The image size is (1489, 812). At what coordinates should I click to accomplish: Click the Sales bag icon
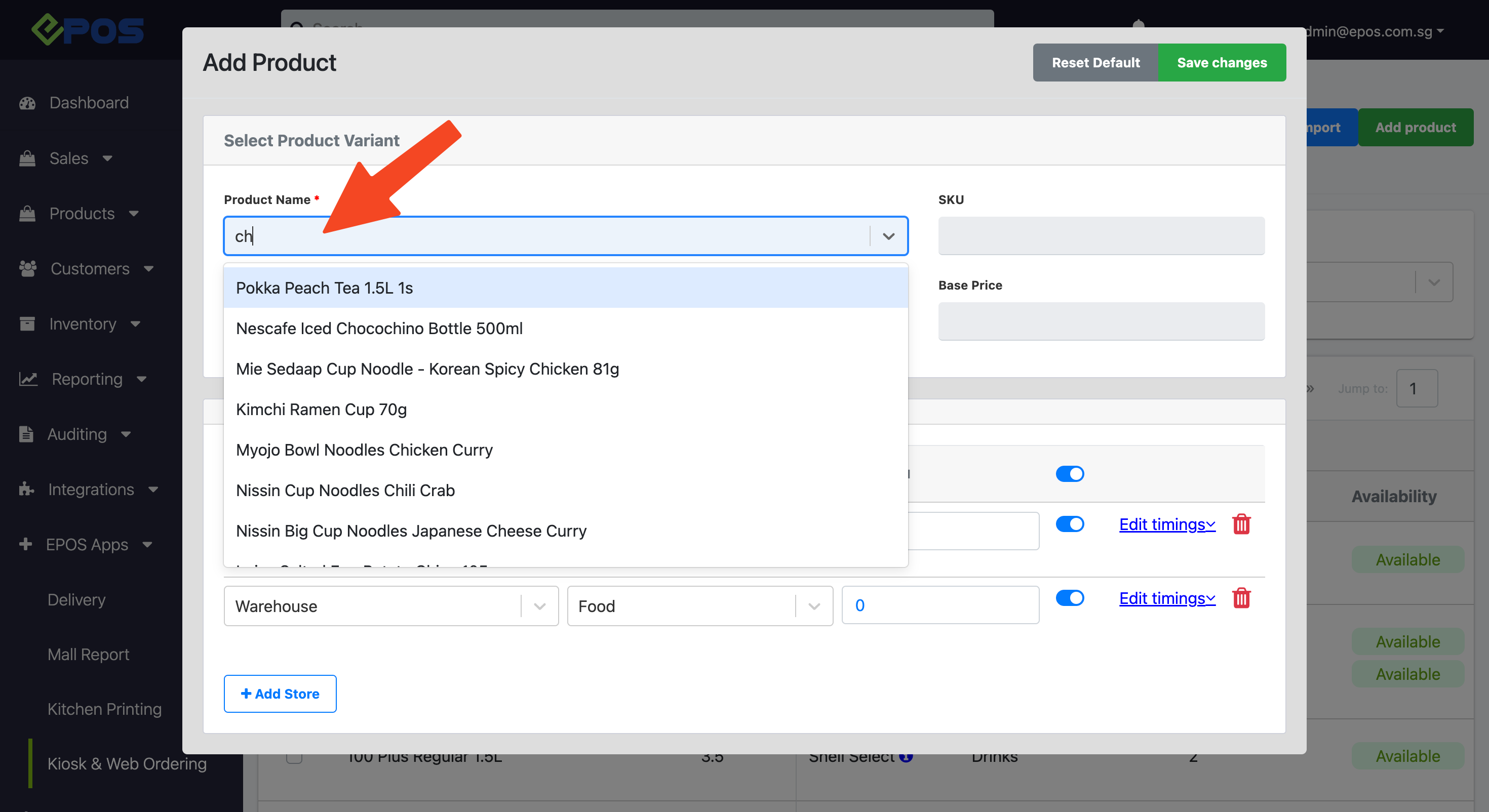pyautogui.click(x=27, y=158)
